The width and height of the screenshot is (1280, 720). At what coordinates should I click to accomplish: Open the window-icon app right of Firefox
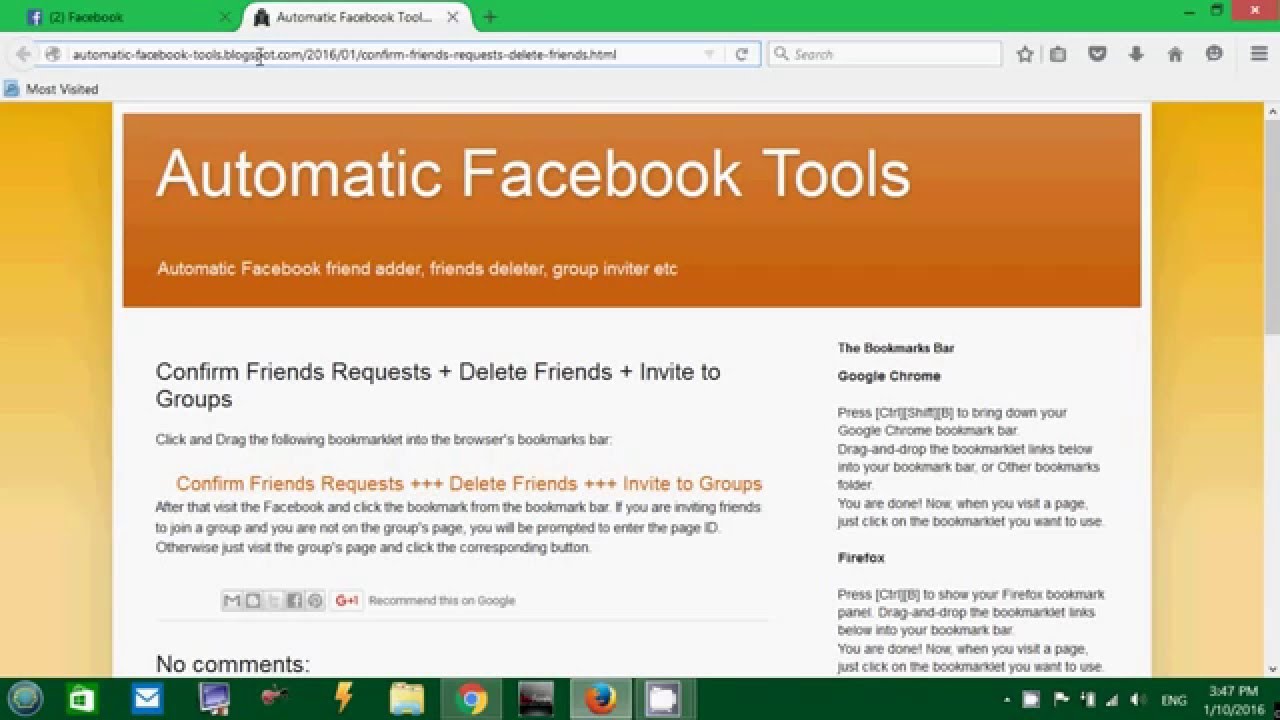click(x=663, y=699)
